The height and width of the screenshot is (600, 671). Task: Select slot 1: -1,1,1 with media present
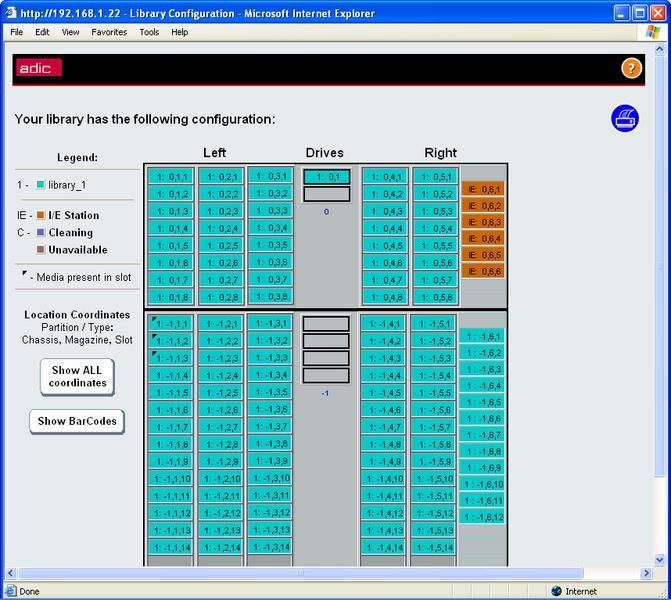[171, 324]
